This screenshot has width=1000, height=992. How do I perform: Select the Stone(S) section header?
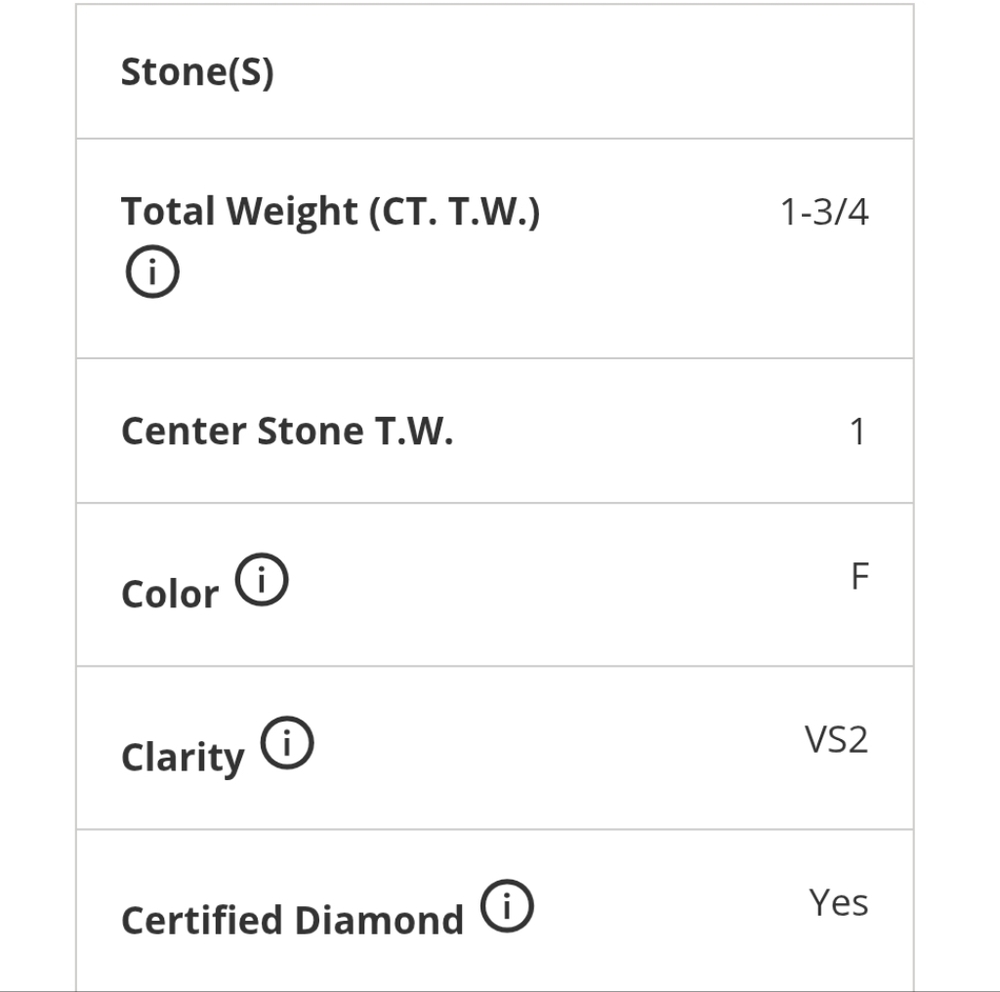click(495, 71)
